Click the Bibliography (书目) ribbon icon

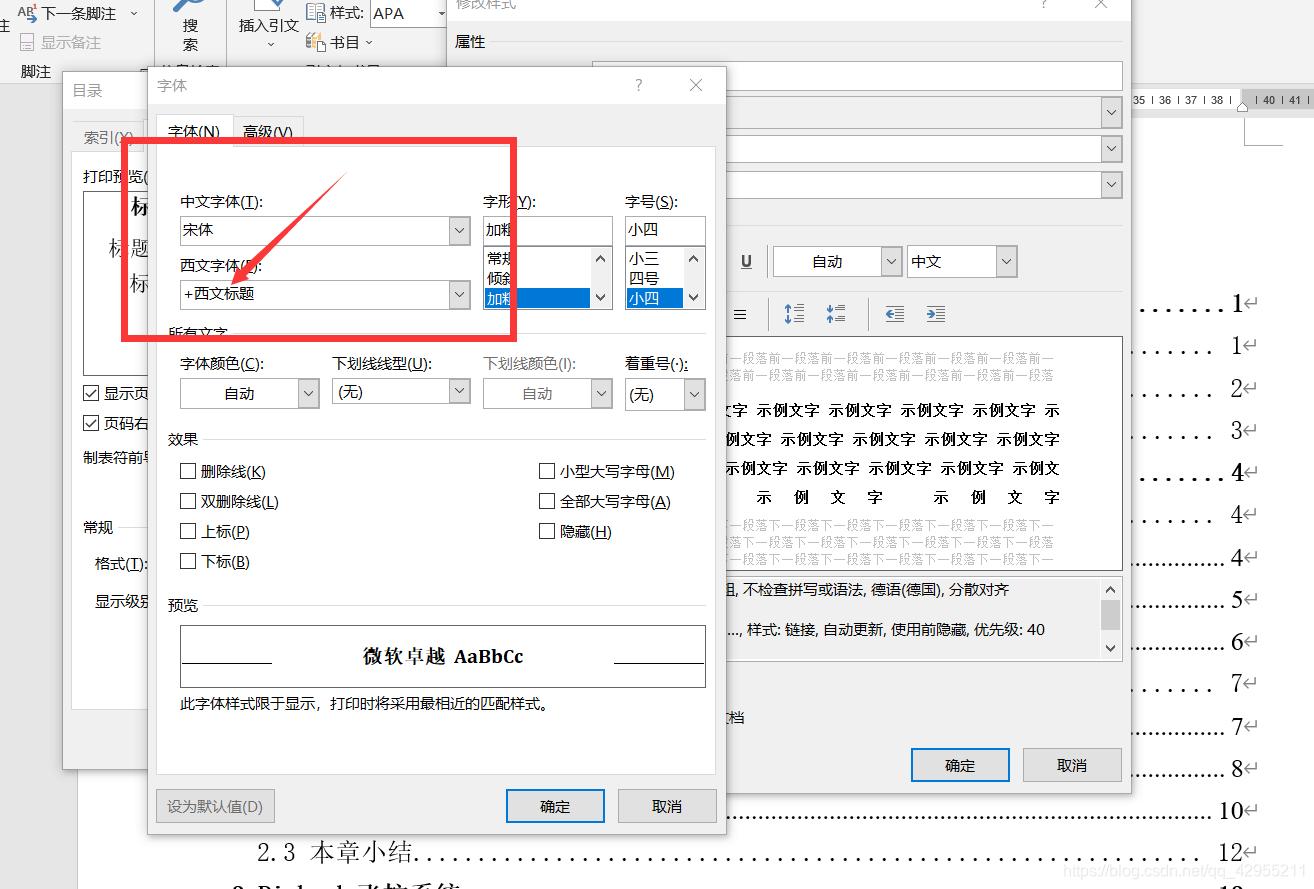click(316, 42)
